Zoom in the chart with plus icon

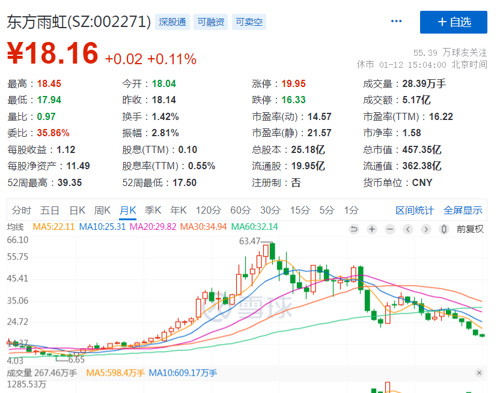click(372, 229)
